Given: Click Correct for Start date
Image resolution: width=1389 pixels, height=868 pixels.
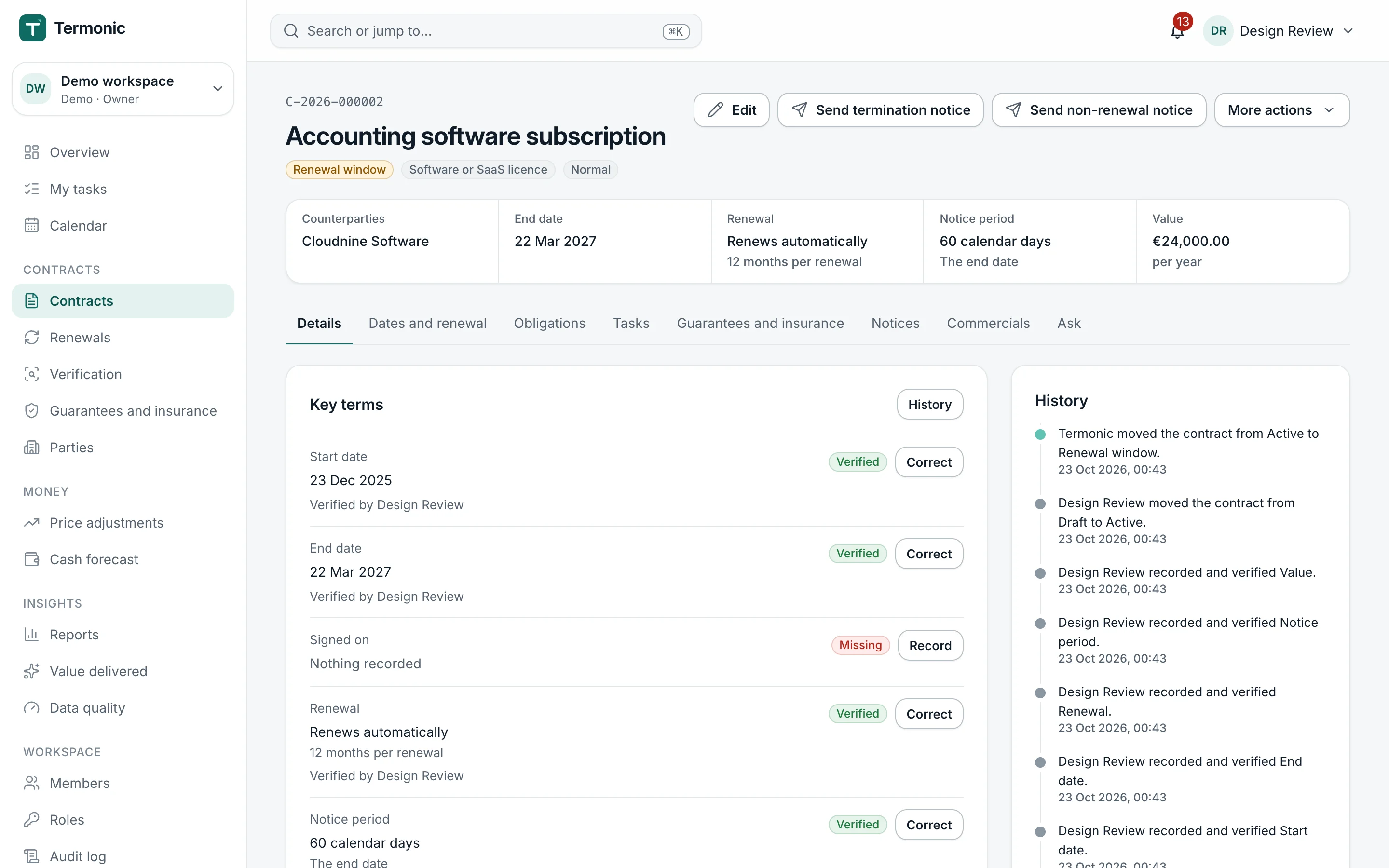Looking at the screenshot, I should coord(929,462).
